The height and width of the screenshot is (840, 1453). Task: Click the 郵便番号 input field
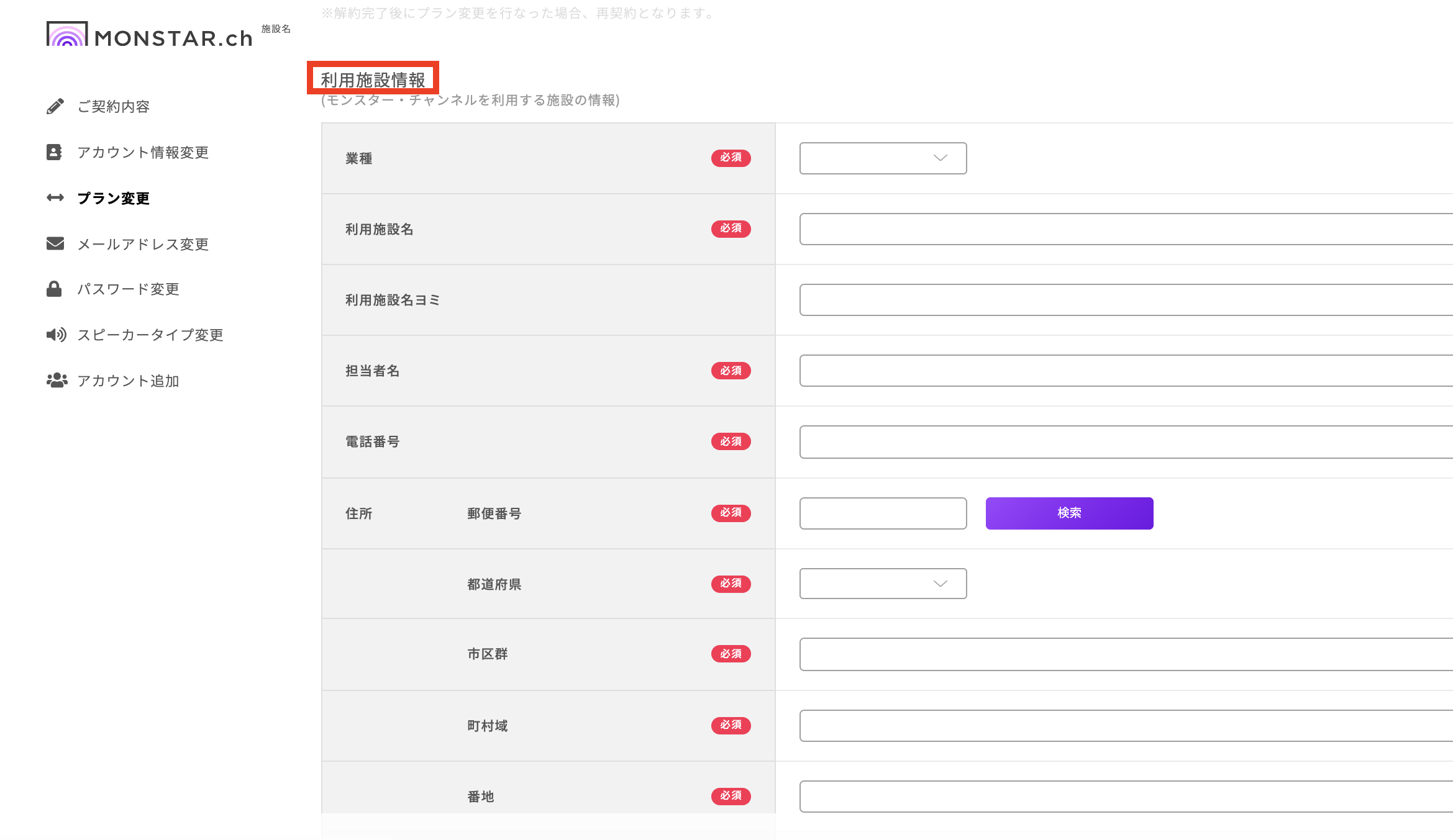(x=883, y=513)
